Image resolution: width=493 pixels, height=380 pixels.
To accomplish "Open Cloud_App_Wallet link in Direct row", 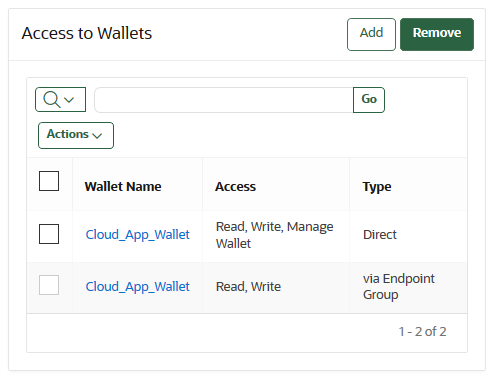I will tap(137, 235).
